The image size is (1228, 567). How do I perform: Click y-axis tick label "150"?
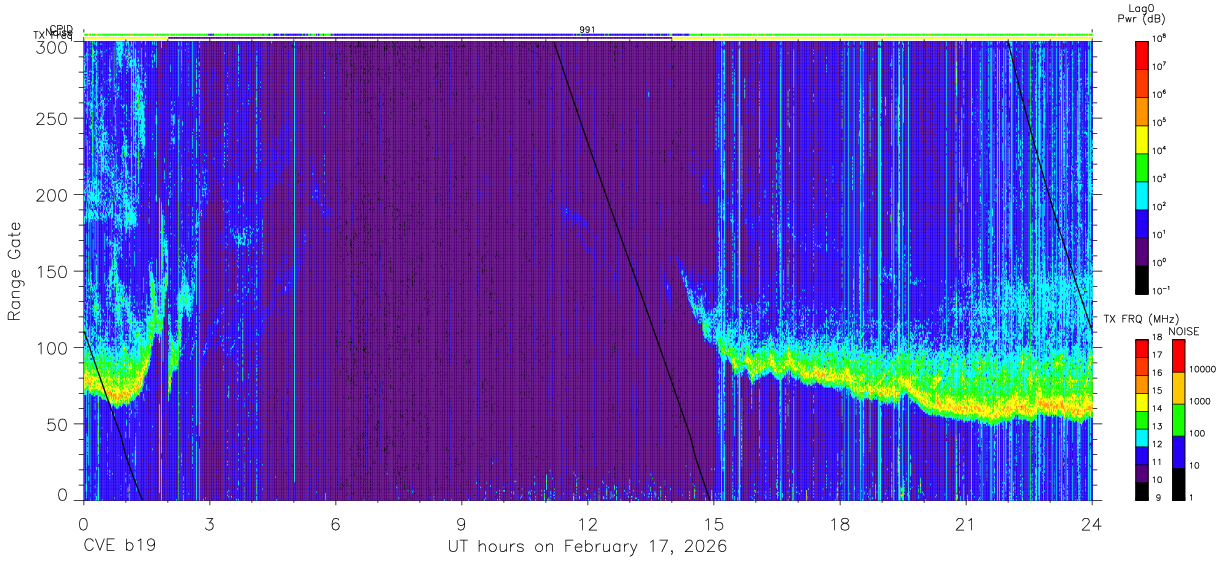coord(54,271)
